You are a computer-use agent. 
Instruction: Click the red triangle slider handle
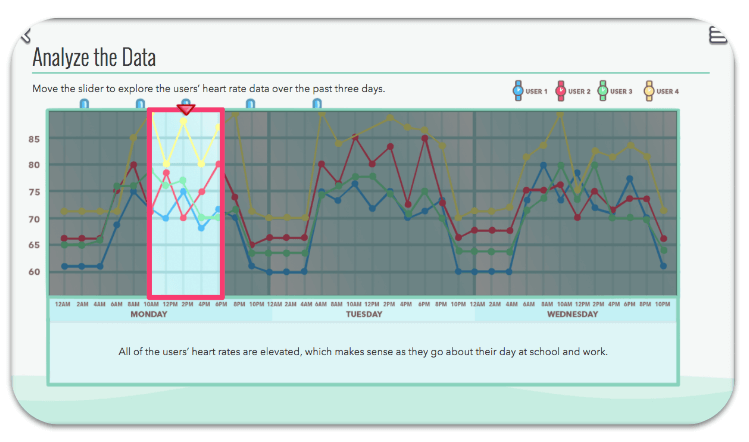tap(186, 108)
